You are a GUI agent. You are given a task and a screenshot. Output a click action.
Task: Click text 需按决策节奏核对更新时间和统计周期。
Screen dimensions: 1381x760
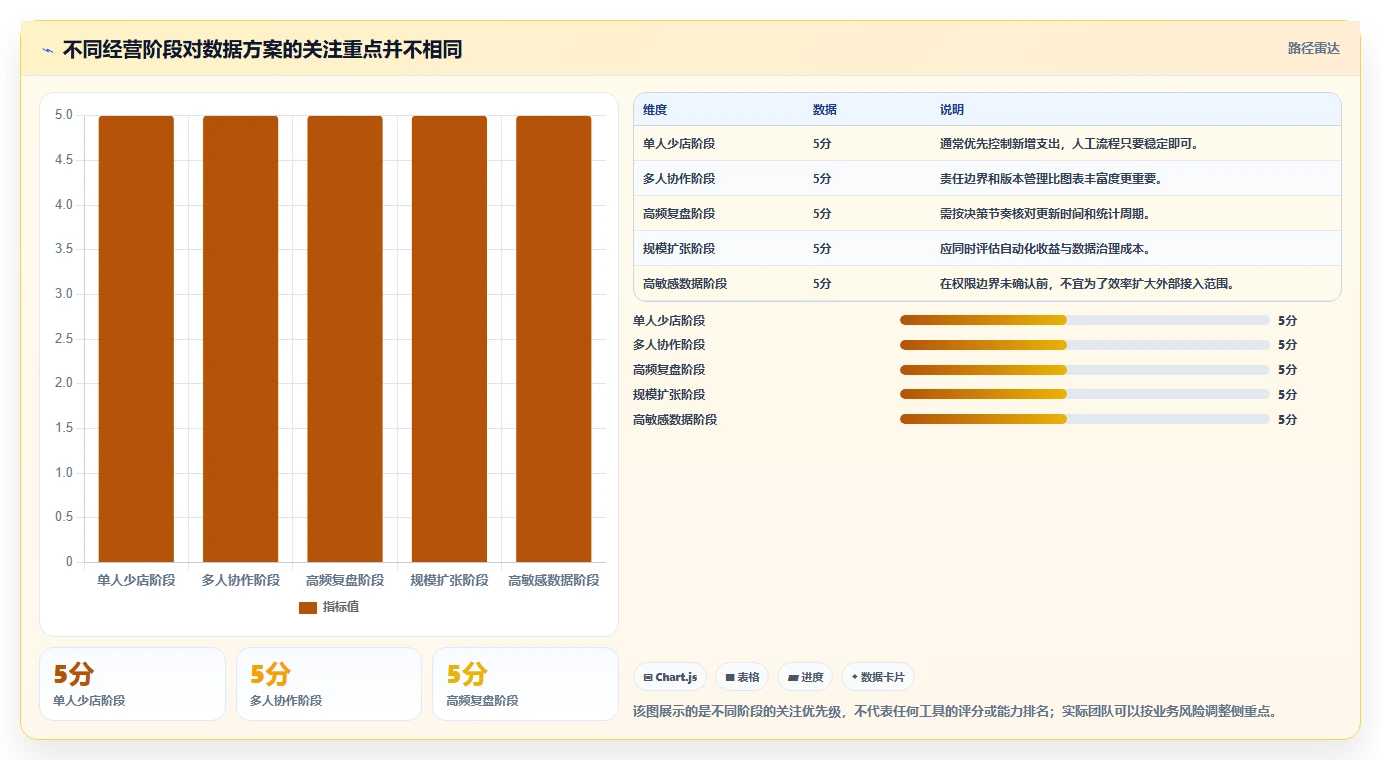pos(1047,214)
